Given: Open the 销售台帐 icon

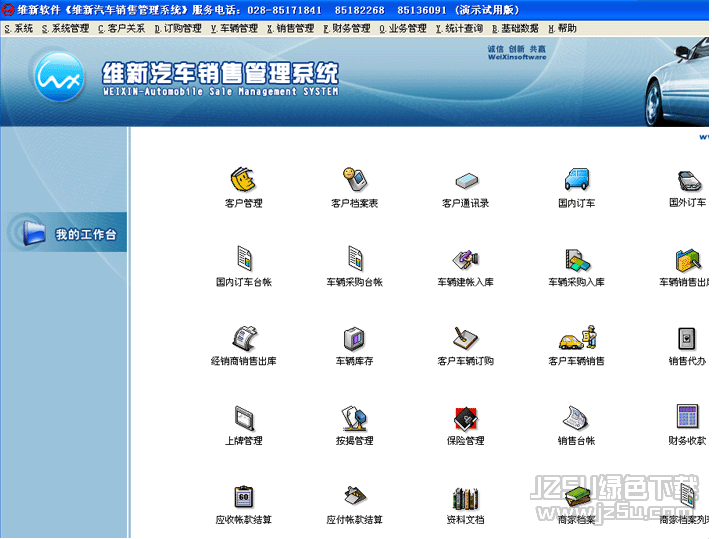Looking at the screenshot, I should (575, 417).
